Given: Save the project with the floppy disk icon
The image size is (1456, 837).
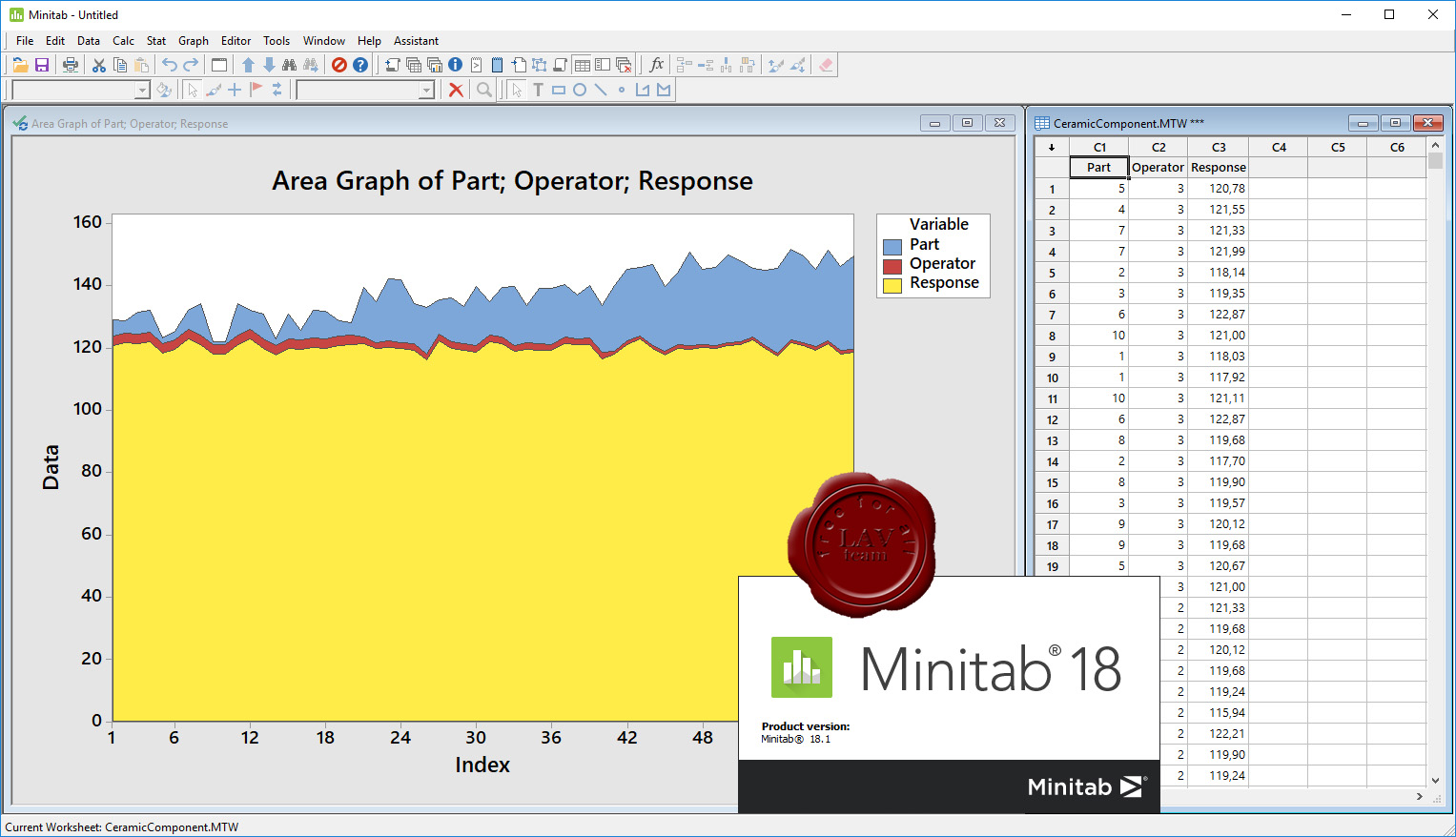Looking at the screenshot, I should tap(42, 65).
